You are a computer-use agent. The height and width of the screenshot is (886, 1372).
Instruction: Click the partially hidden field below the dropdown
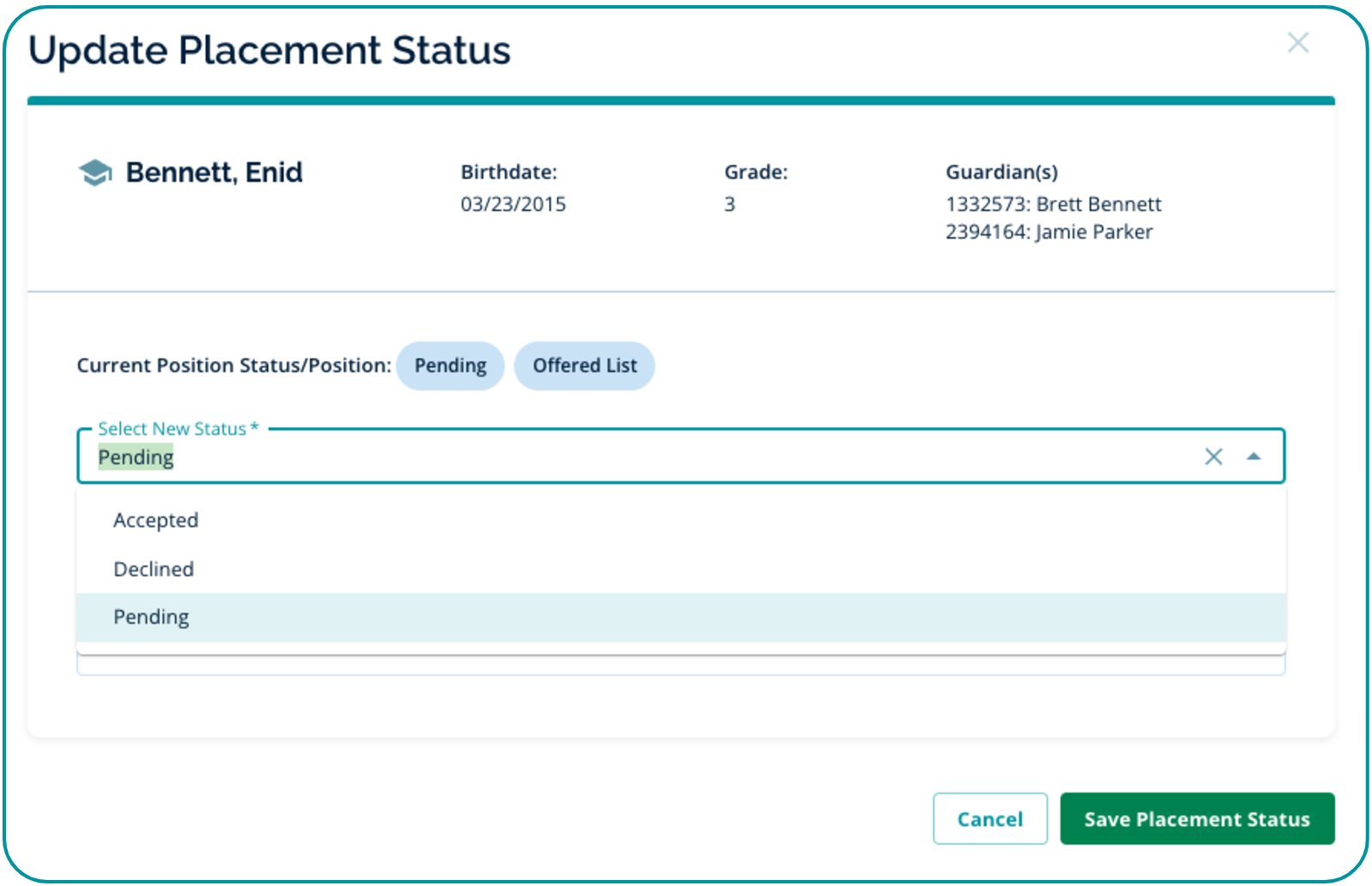pos(680,666)
